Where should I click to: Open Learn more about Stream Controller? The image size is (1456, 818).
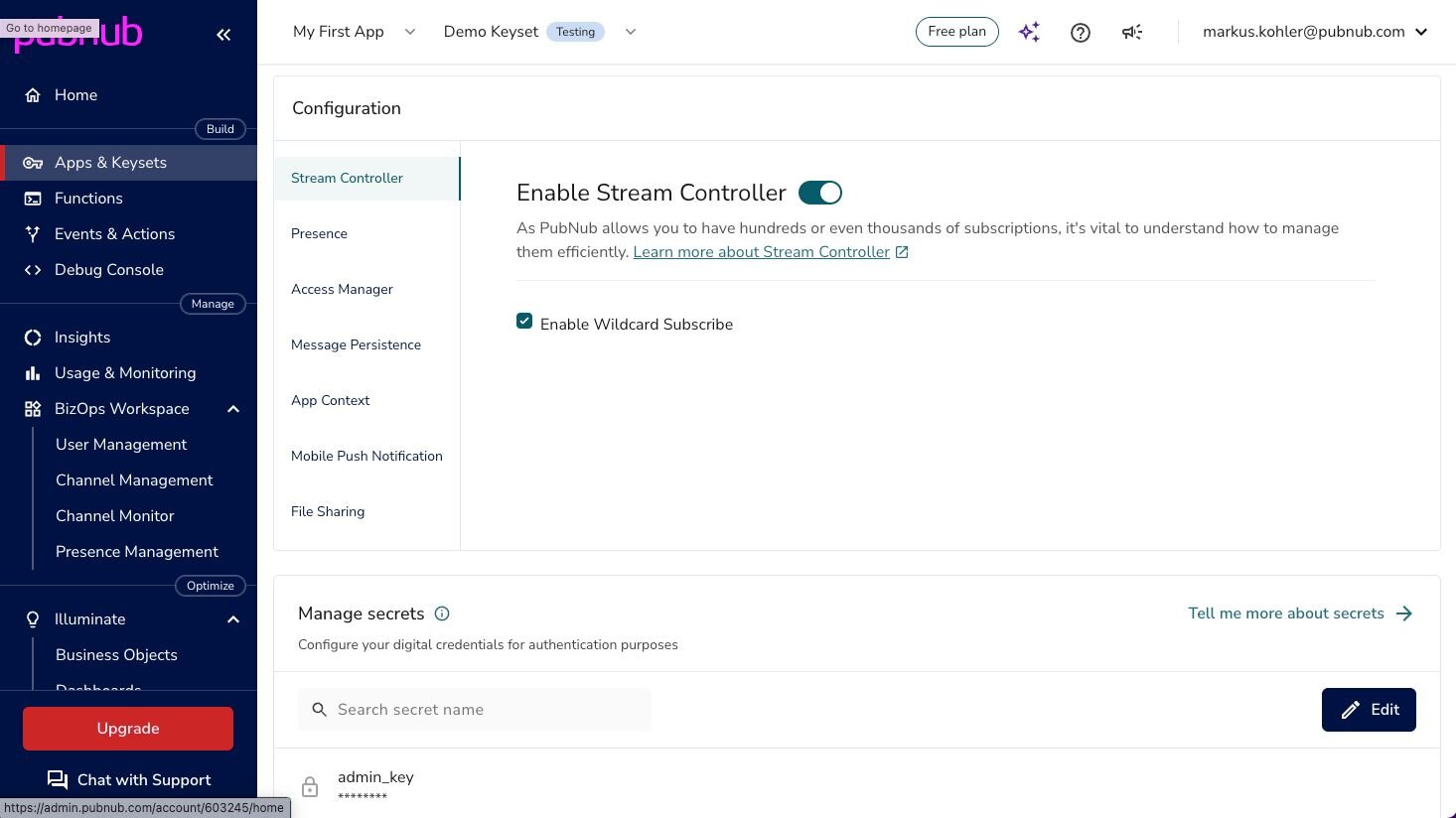click(x=760, y=251)
